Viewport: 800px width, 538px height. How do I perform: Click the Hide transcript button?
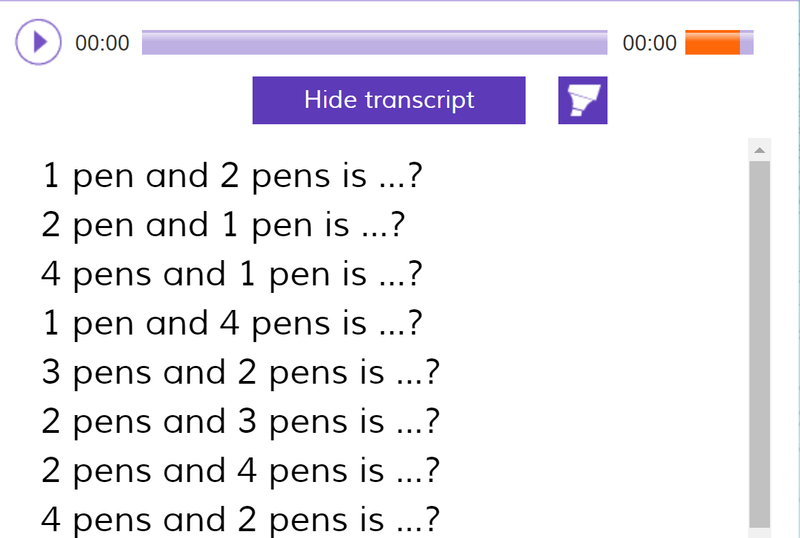coord(389,100)
